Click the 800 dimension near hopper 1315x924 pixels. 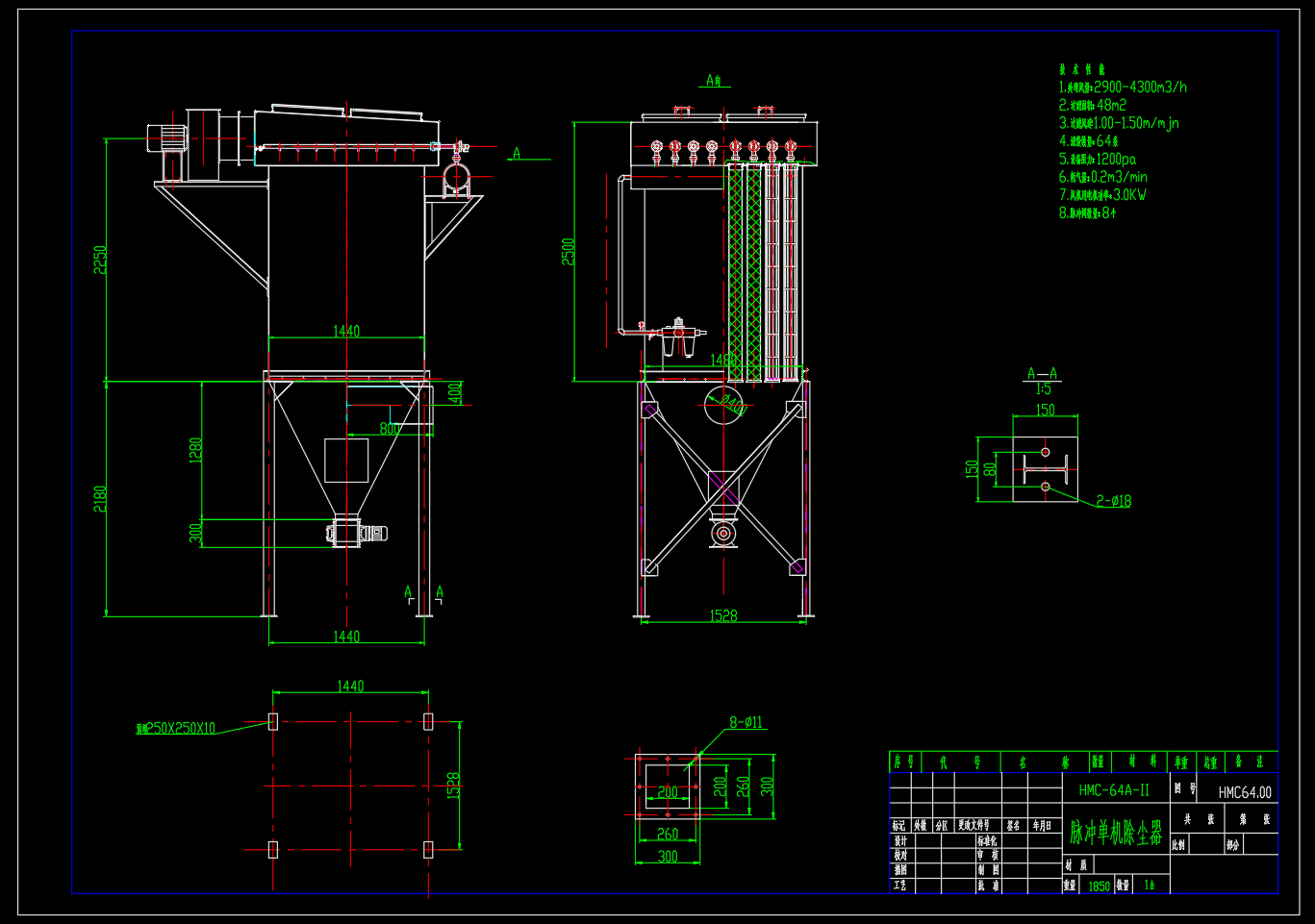tap(390, 429)
